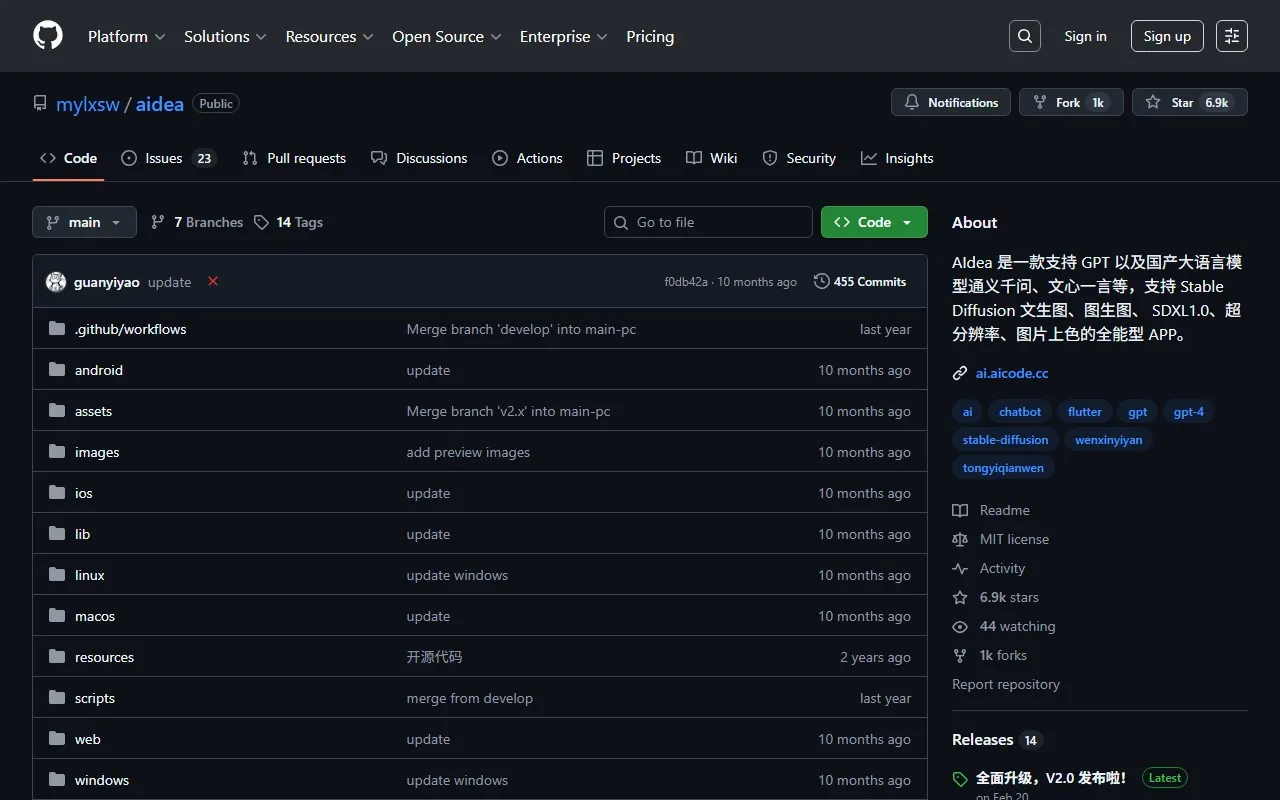Open the search magnifier icon
The width and height of the screenshot is (1280, 800).
tap(1024, 36)
